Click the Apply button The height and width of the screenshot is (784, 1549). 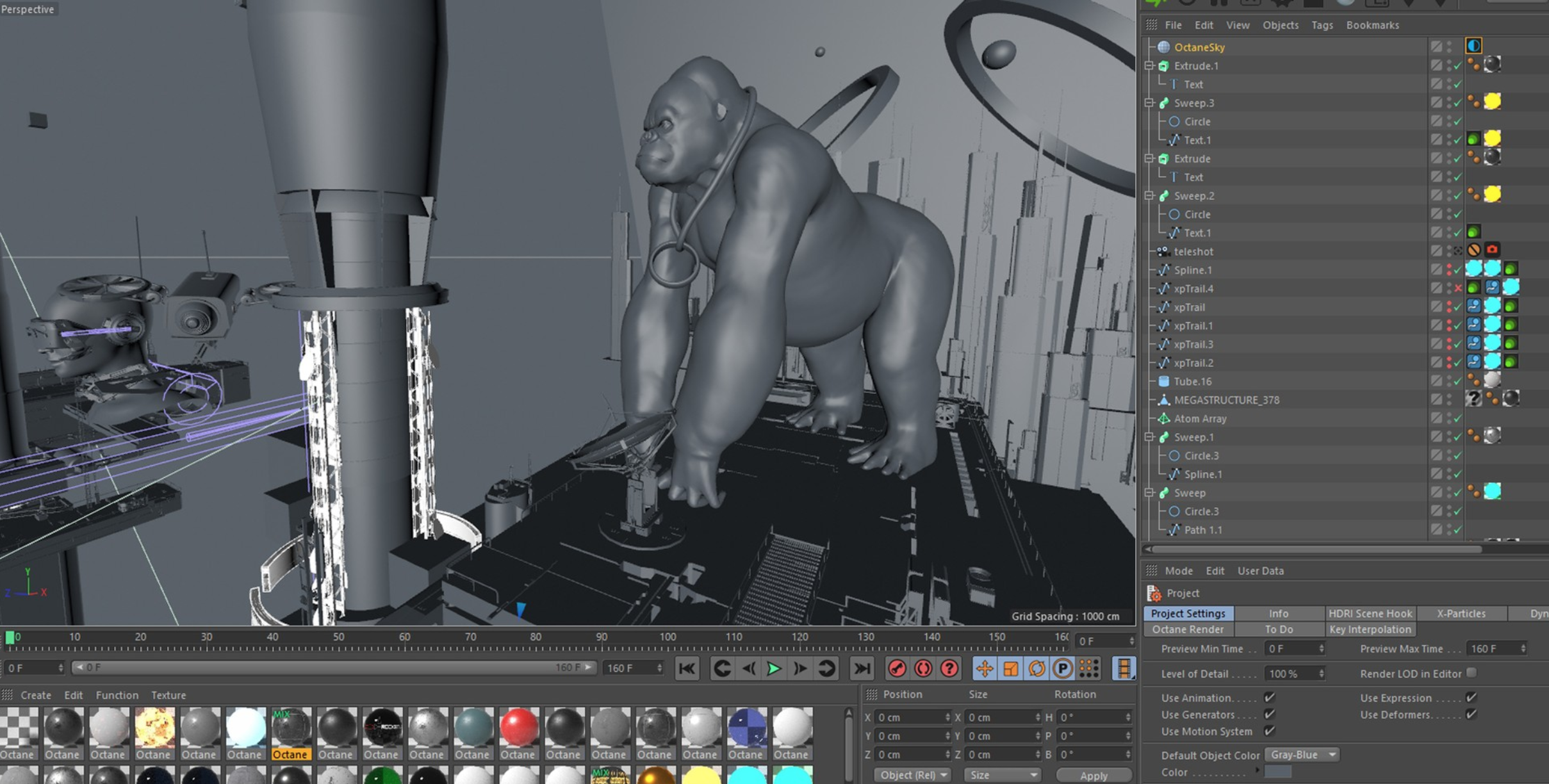coord(1094,775)
